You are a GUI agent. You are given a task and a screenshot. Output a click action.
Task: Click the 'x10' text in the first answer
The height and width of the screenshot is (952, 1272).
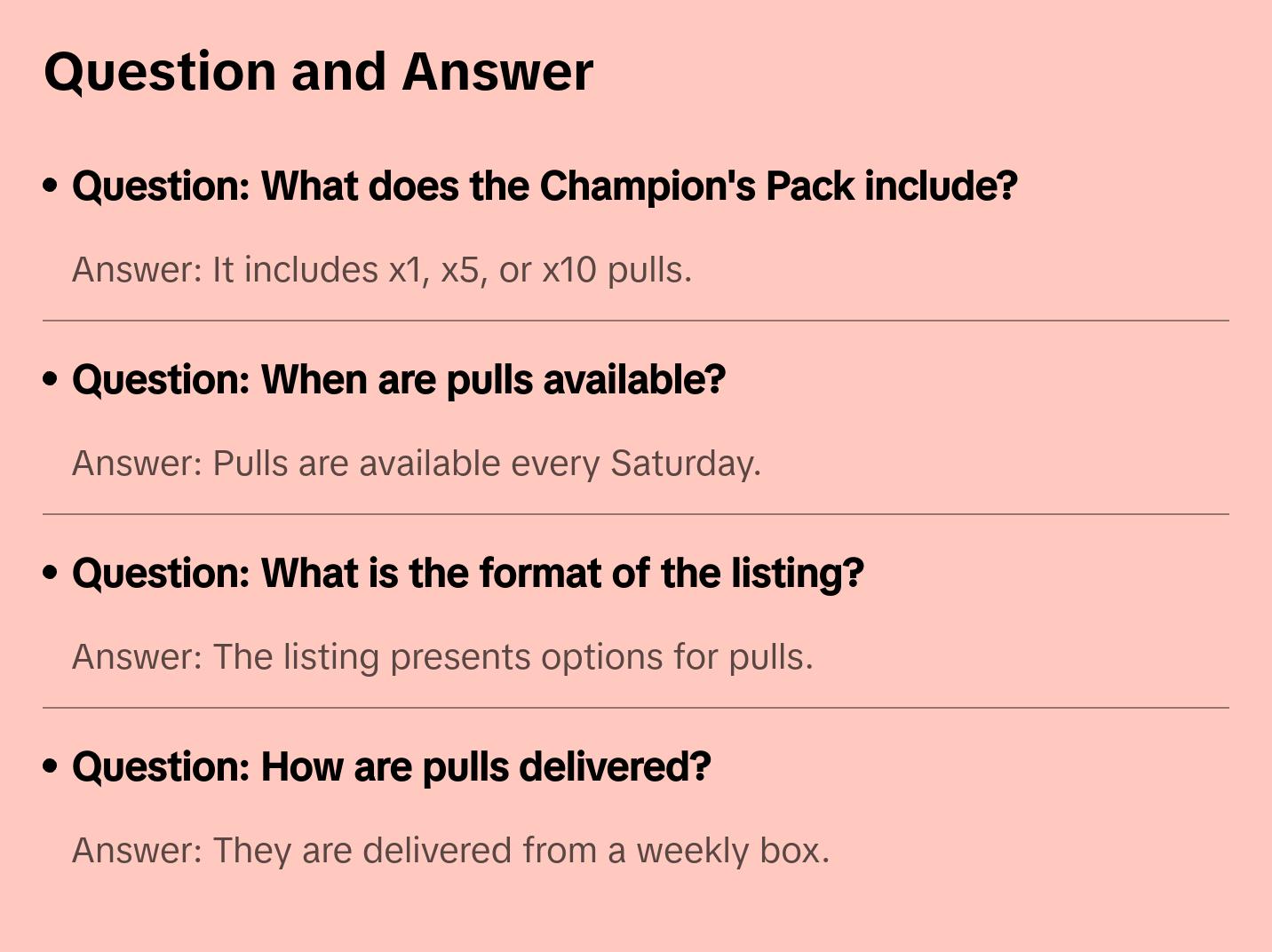[x=569, y=270]
